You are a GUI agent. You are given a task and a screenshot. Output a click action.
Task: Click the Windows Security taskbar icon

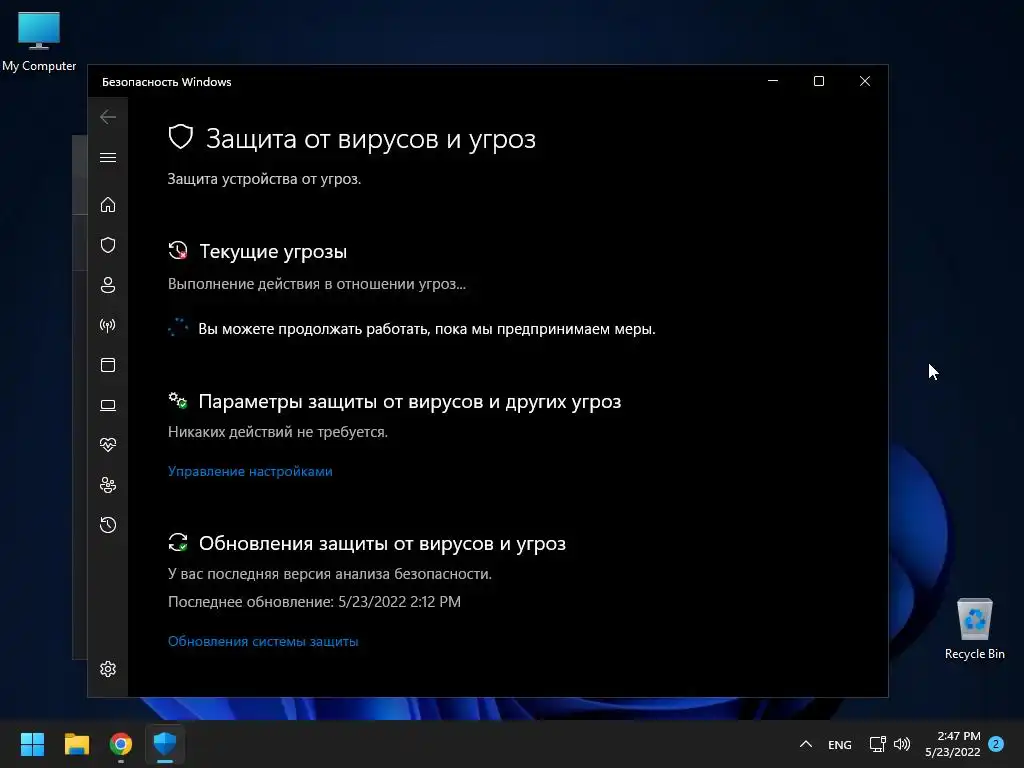tap(165, 744)
